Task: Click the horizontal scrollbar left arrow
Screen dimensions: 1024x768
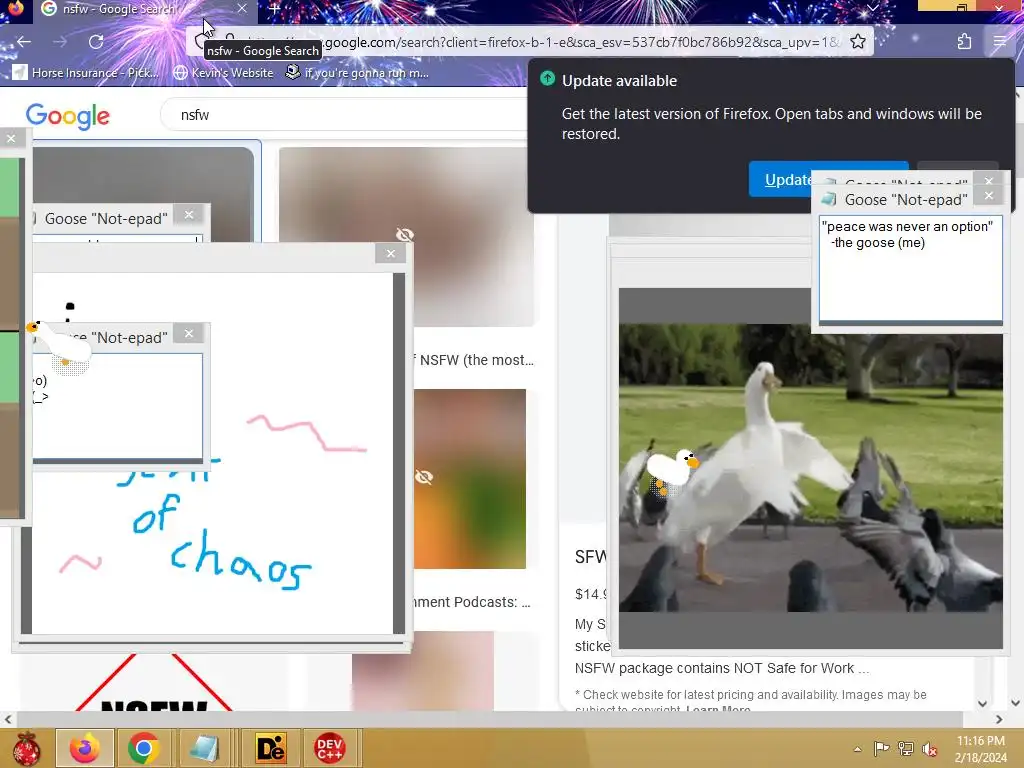Action: 8,719
